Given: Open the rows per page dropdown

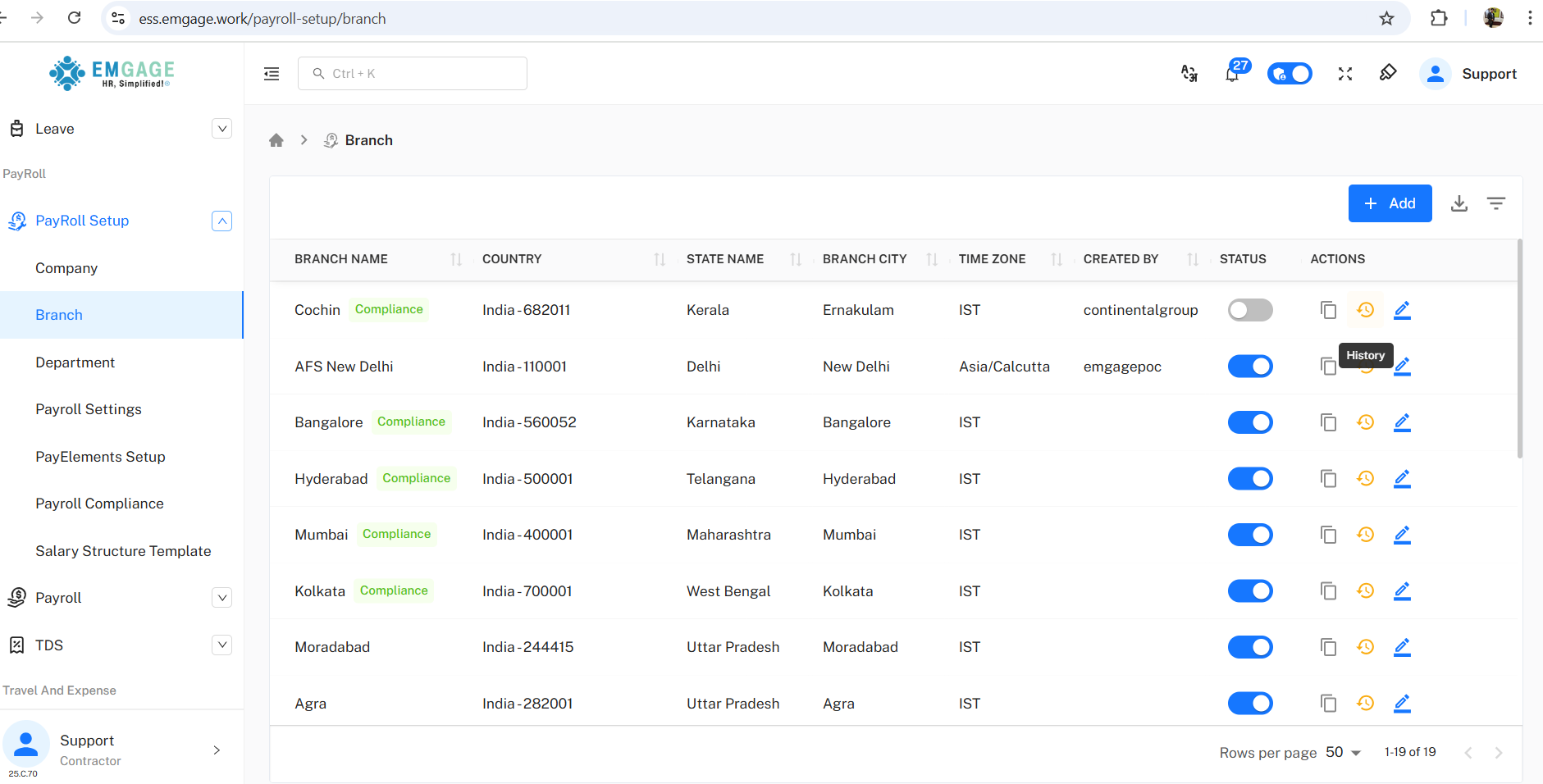Looking at the screenshot, I should [1343, 753].
